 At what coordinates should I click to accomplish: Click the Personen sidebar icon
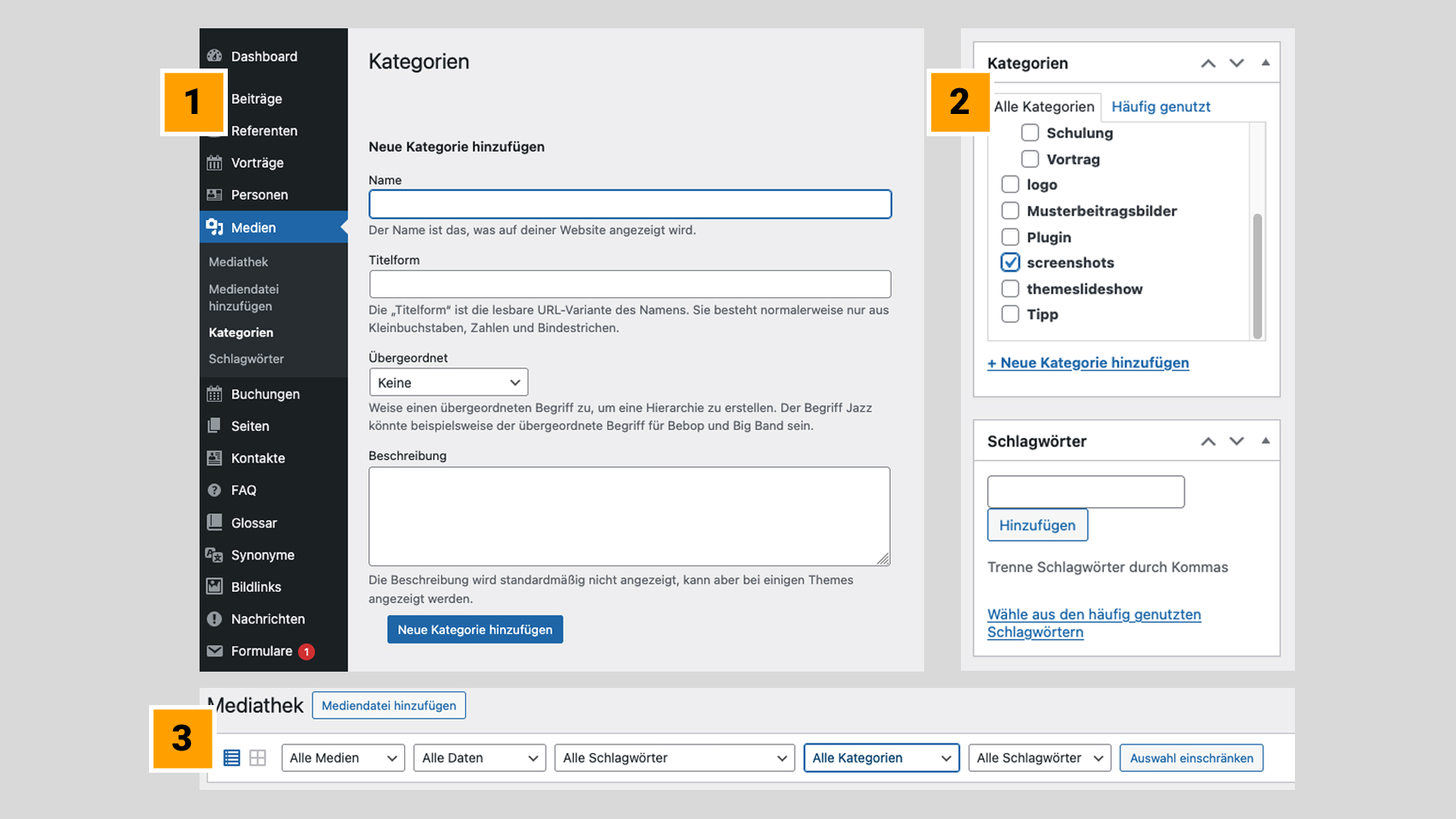tap(214, 194)
